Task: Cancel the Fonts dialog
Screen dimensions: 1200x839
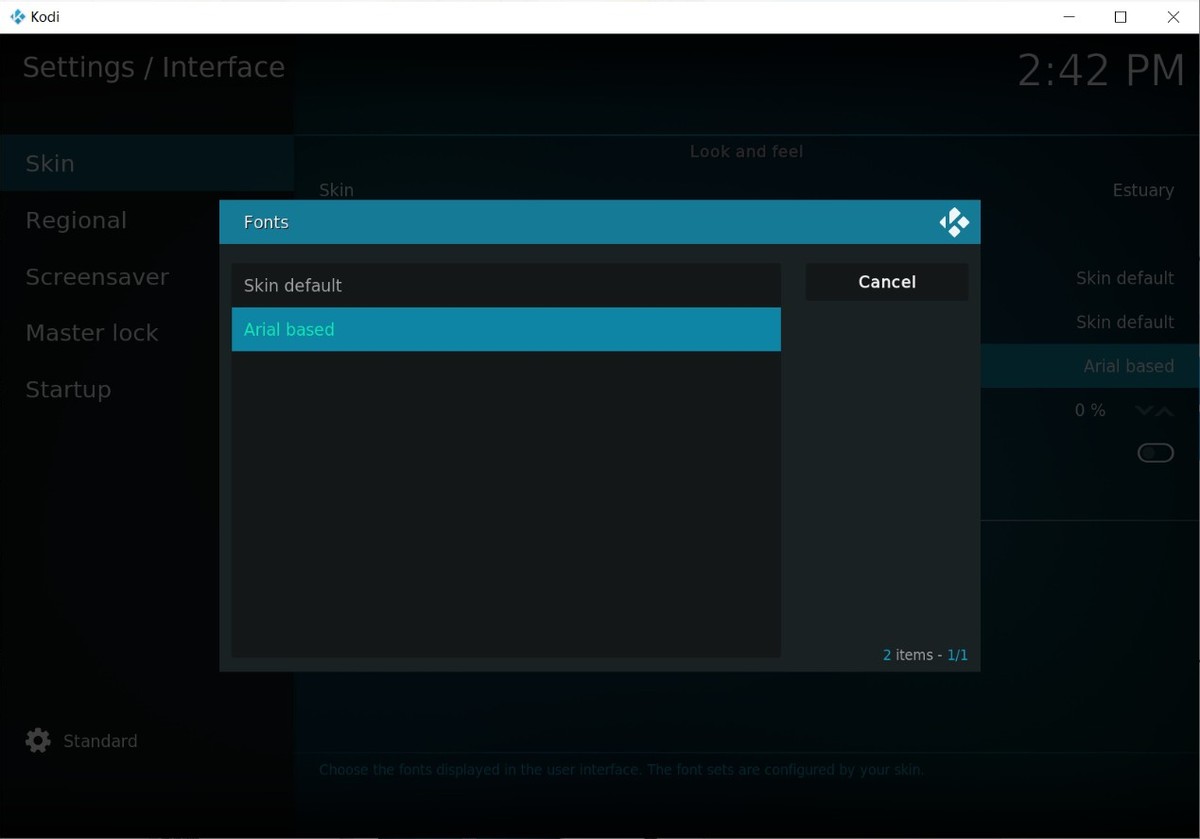Action: point(887,282)
